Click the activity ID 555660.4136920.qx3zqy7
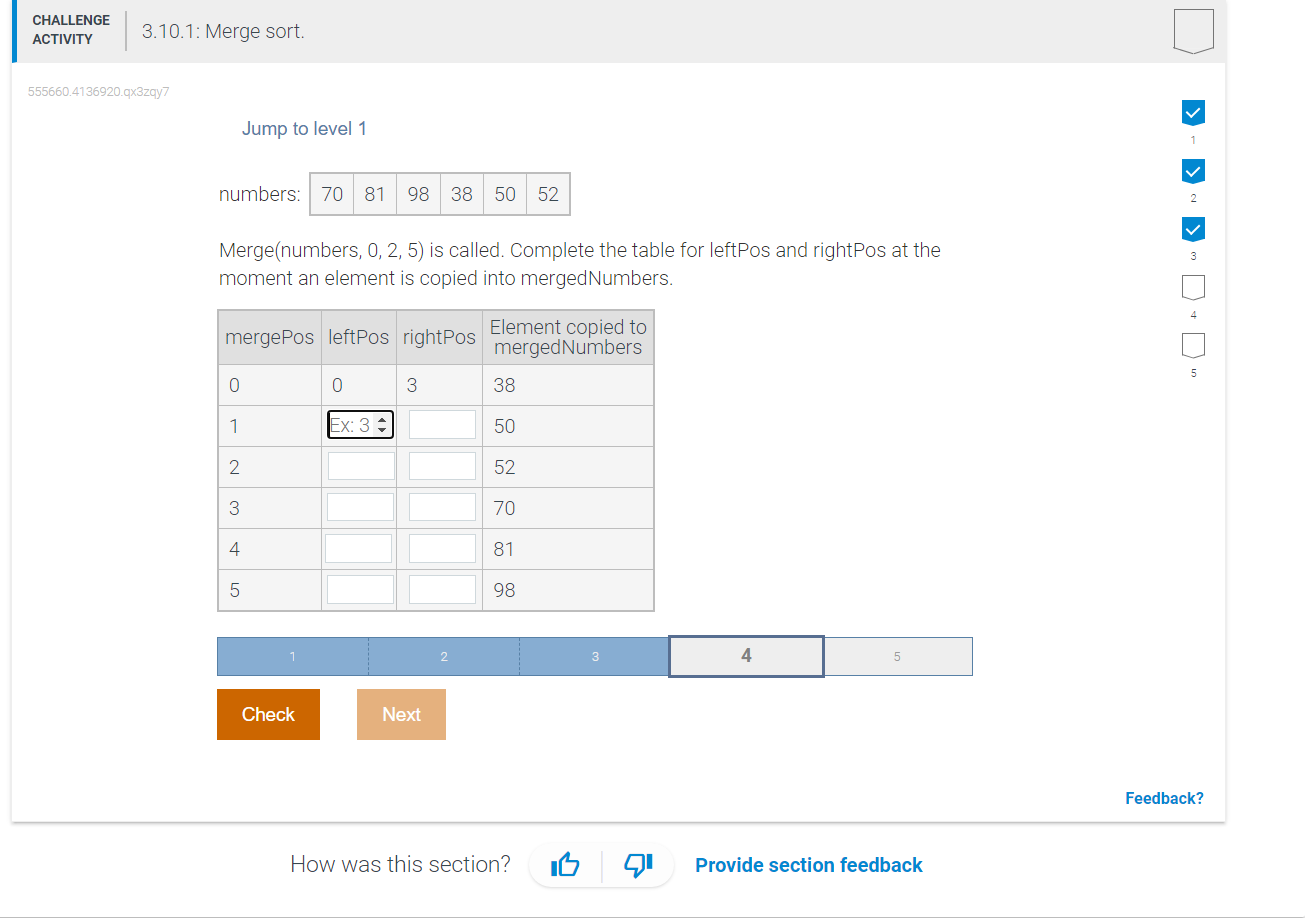The image size is (1305, 918). pos(98,92)
